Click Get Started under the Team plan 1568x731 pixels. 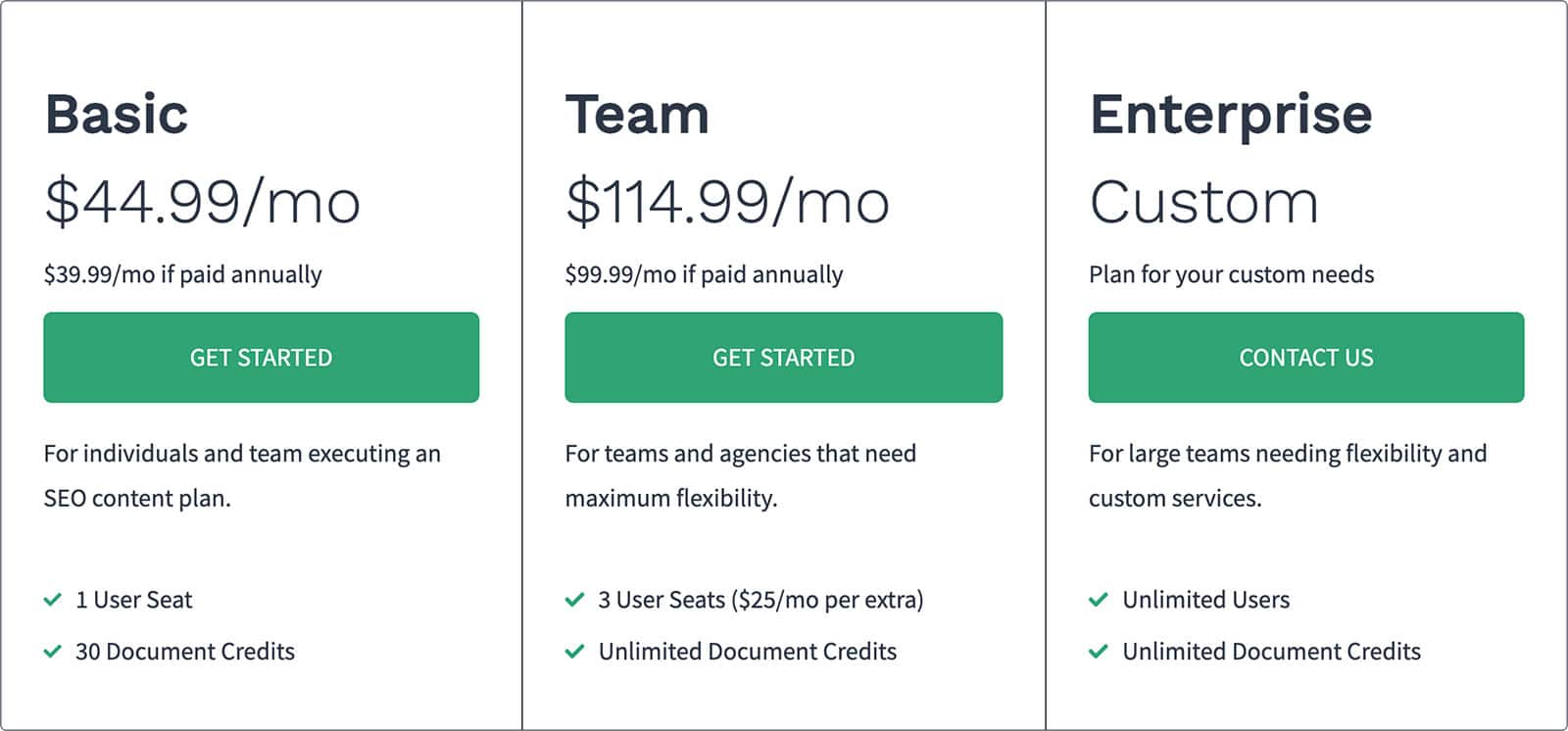(784, 358)
